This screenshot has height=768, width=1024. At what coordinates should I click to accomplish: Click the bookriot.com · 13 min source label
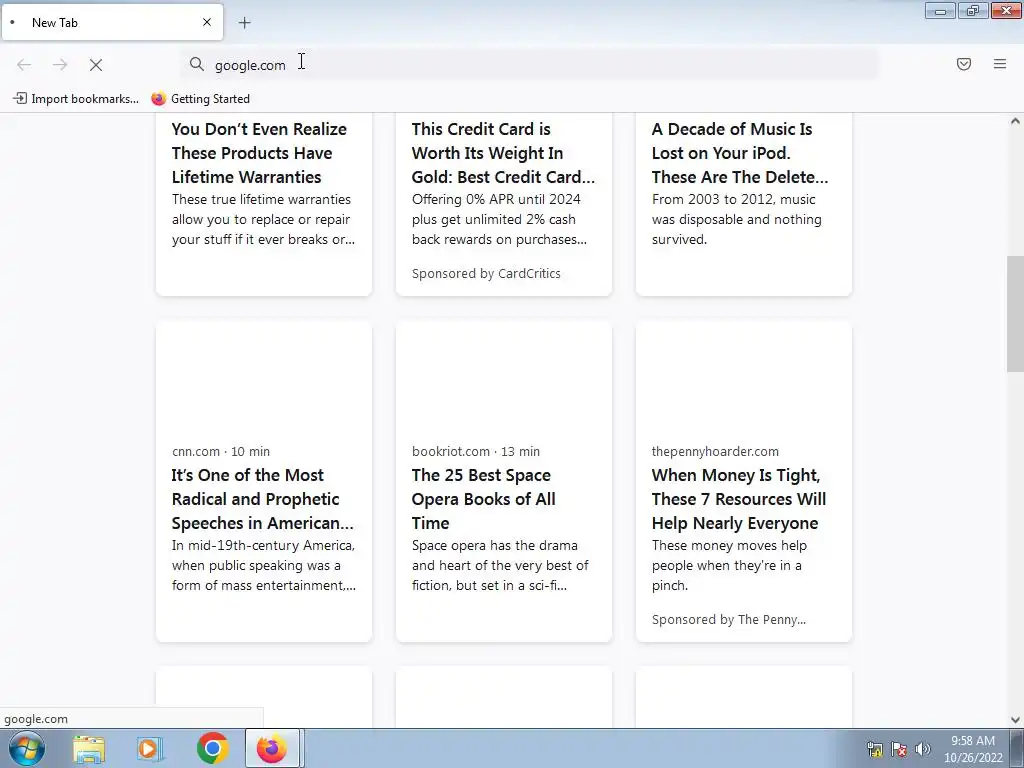(x=476, y=451)
